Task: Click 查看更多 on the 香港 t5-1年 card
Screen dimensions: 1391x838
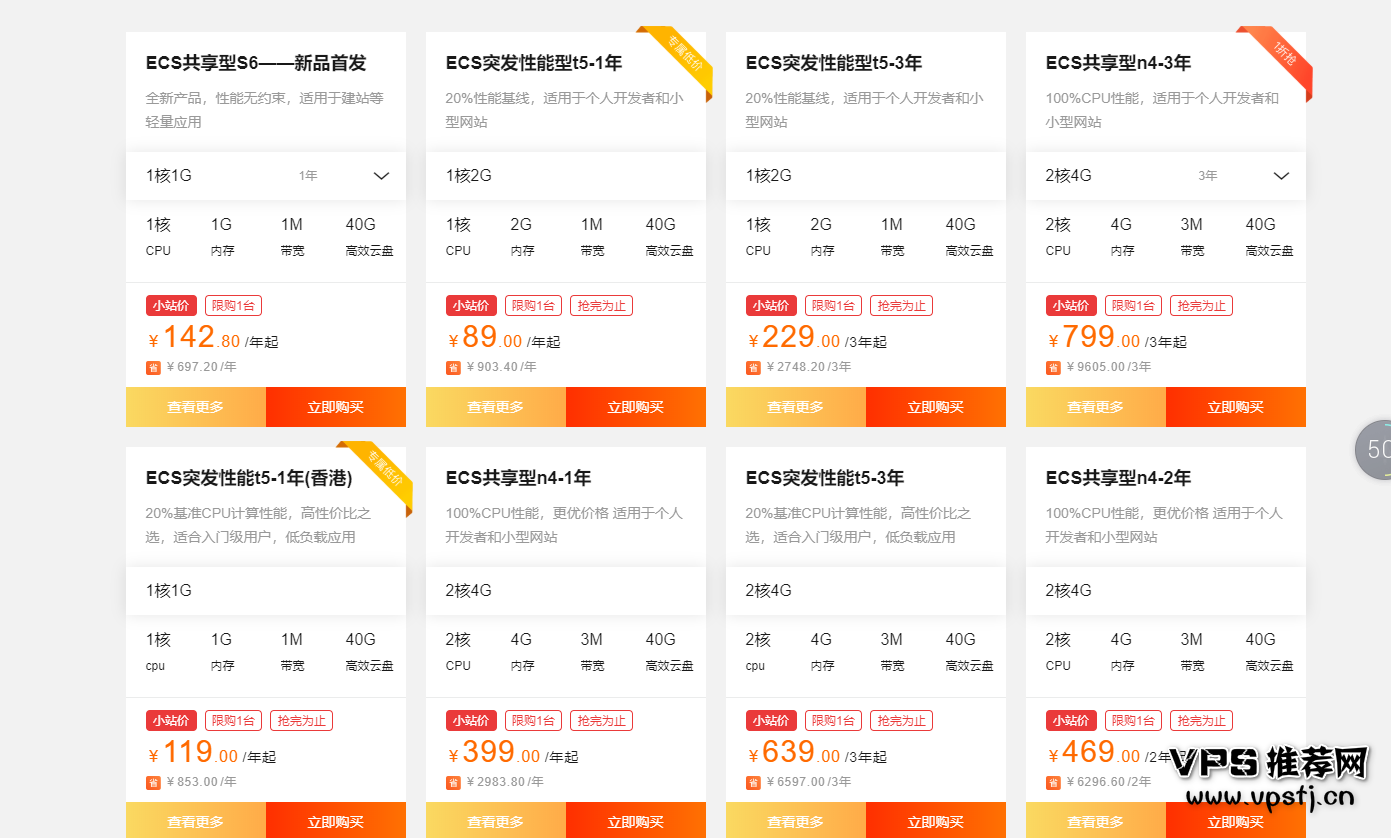Action: tap(196, 821)
